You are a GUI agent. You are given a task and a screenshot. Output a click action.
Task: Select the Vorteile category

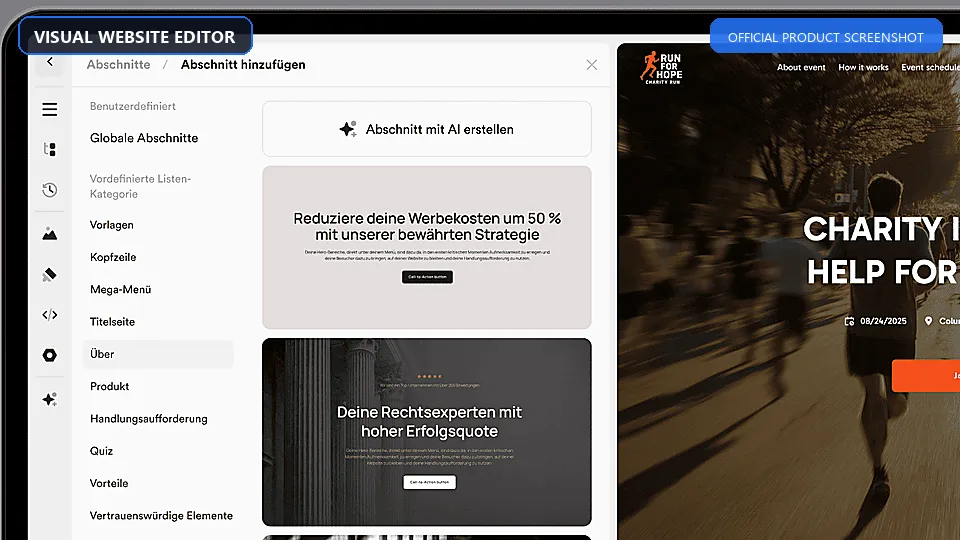pos(108,483)
